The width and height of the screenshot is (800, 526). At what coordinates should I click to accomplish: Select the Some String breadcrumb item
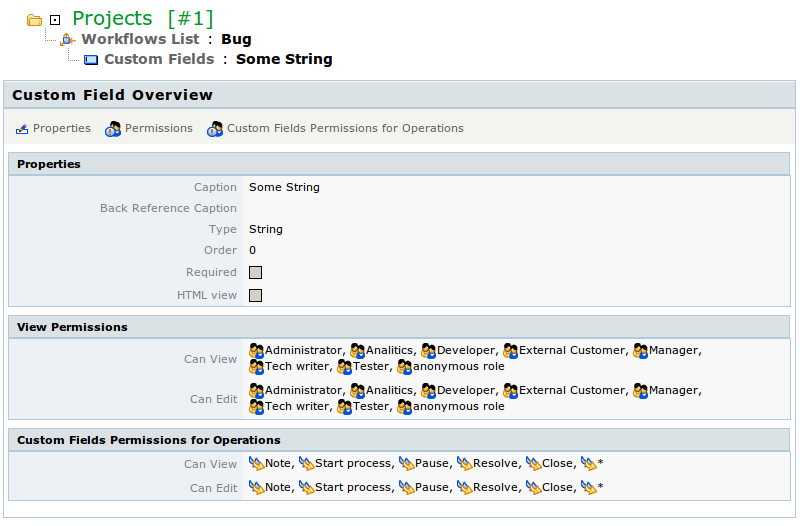point(284,59)
